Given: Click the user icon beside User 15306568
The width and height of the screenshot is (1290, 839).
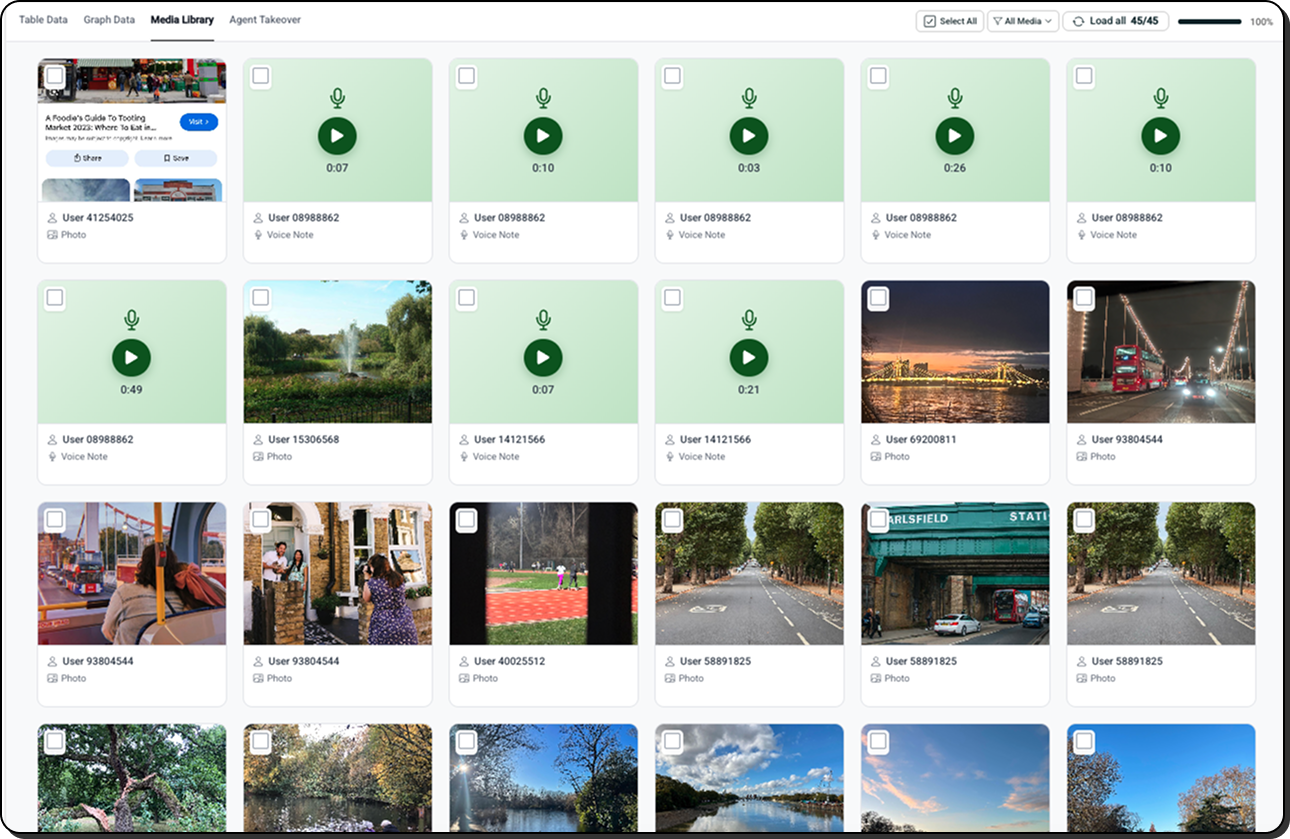Looking at the screenshot, I should pyautogui.click(x=258, y=440).
